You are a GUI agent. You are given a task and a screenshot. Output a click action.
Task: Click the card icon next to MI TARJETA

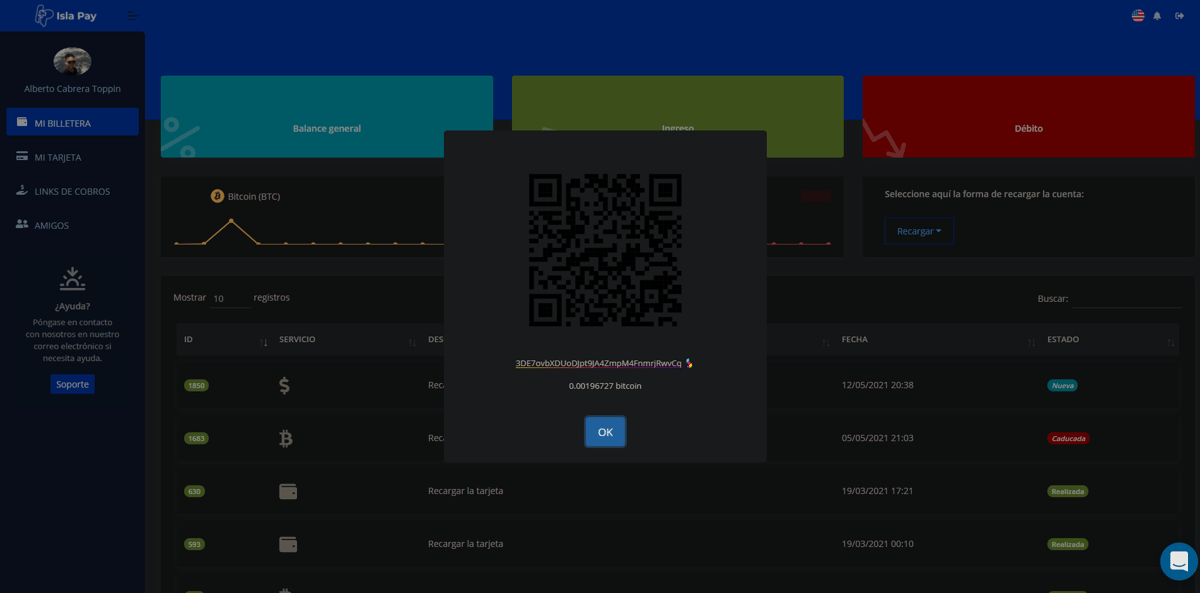click(x=22, y=156)
